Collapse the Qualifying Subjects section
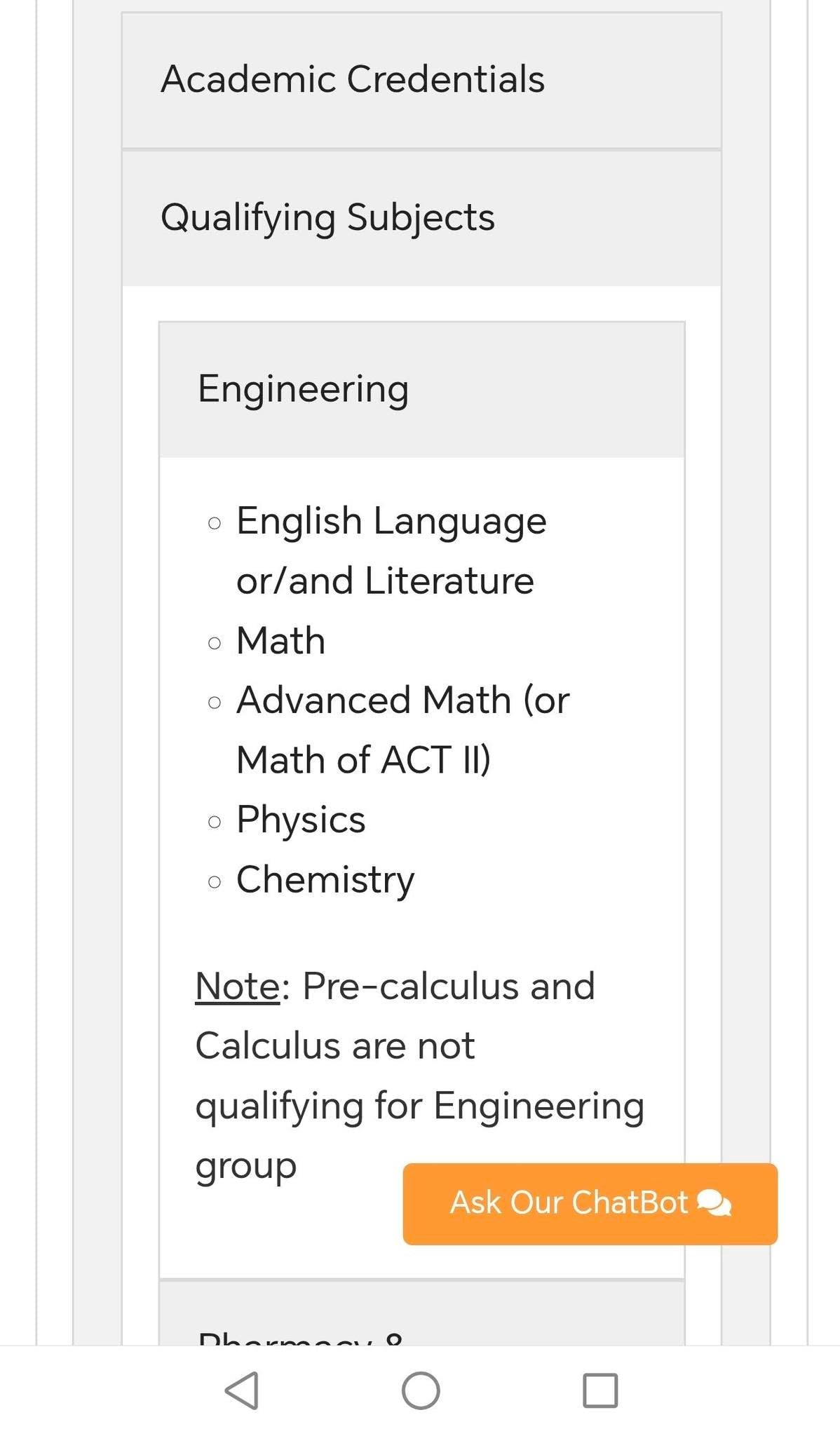 pyautogui.click(x=421, y=217)
